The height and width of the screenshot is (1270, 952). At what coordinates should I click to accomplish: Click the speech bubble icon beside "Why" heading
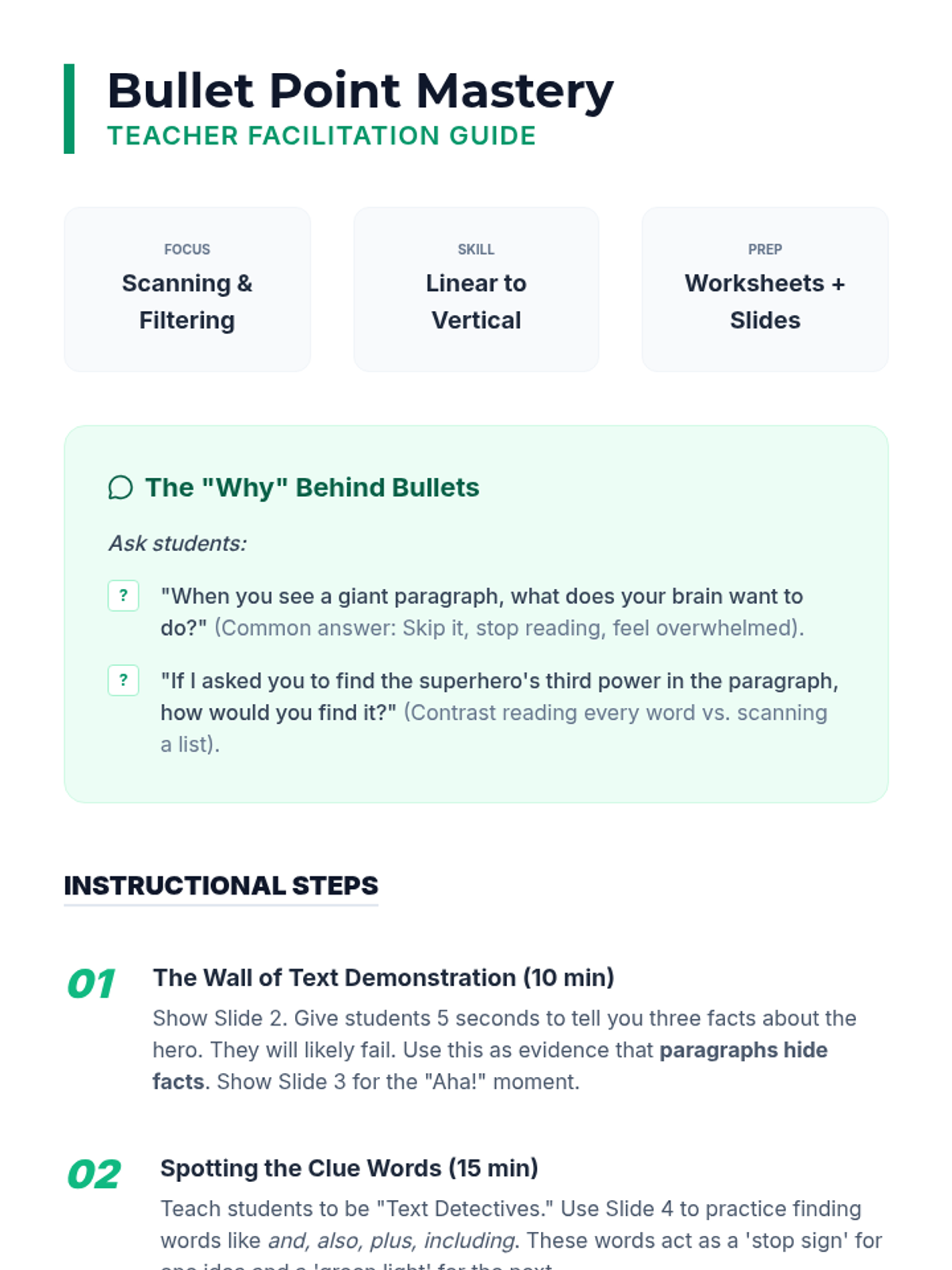[121, 487]
